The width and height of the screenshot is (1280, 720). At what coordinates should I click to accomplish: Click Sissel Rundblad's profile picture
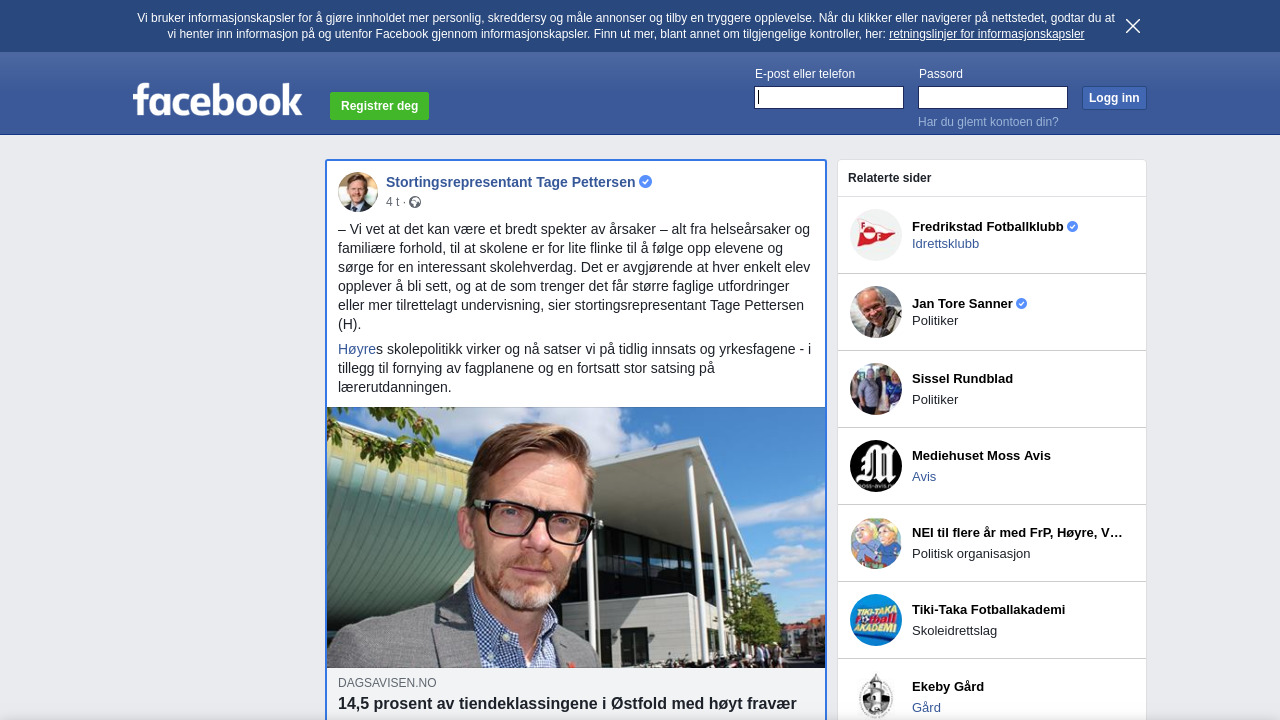pyautogui.click(x=876, y=389)
